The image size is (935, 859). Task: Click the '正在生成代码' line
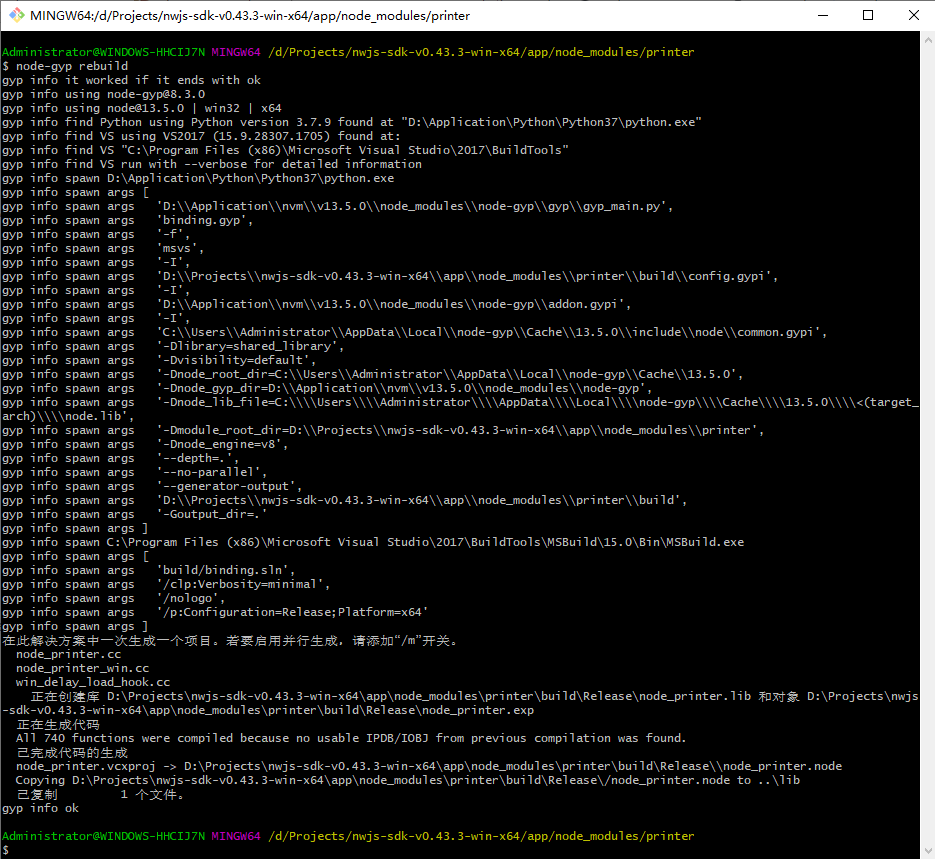(x=58, y=725)
